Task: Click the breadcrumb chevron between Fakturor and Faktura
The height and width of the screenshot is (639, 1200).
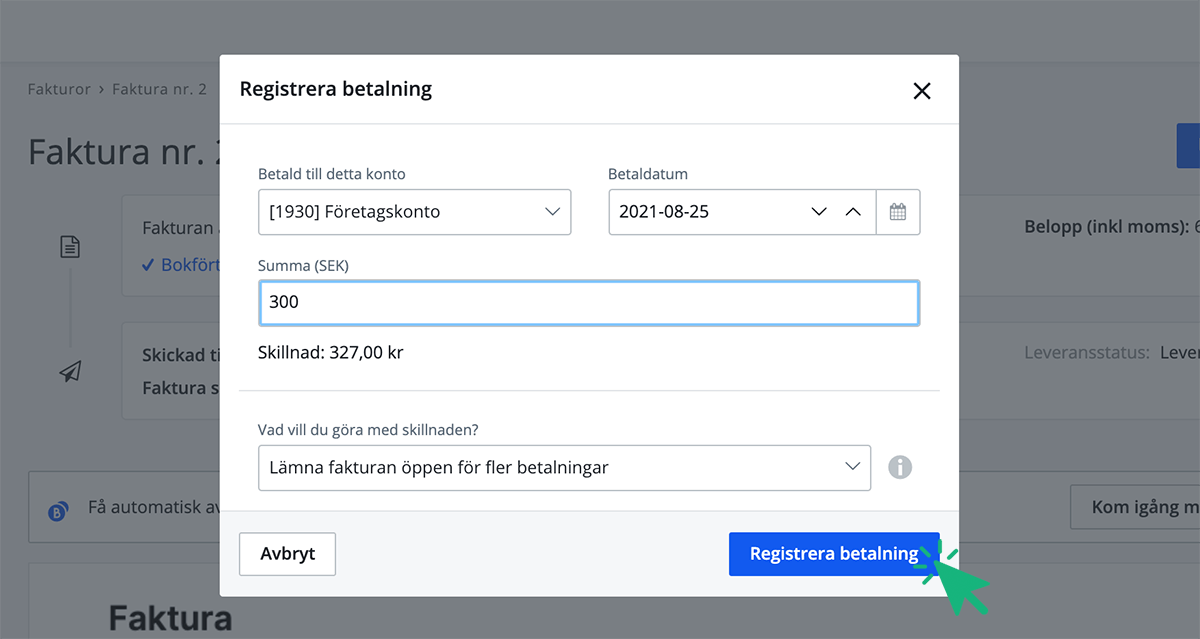Action: point(104,88)
